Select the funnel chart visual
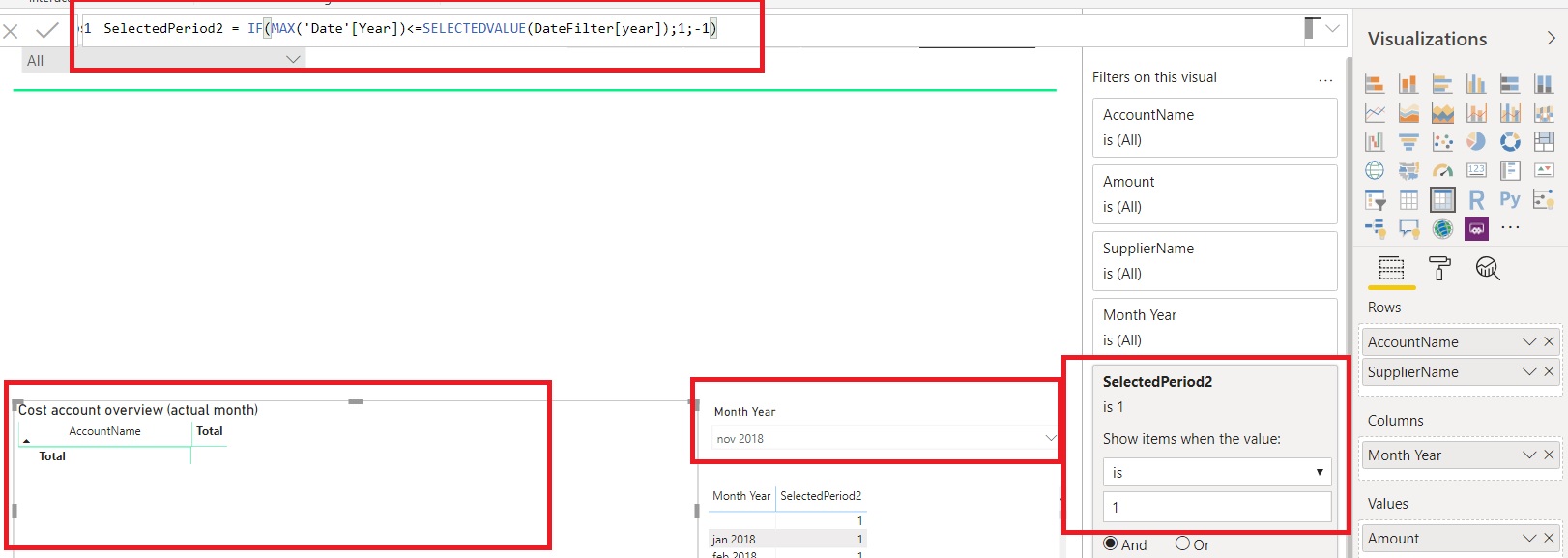The width and height of the screenshot is (1568, 558). point(1408,142)
